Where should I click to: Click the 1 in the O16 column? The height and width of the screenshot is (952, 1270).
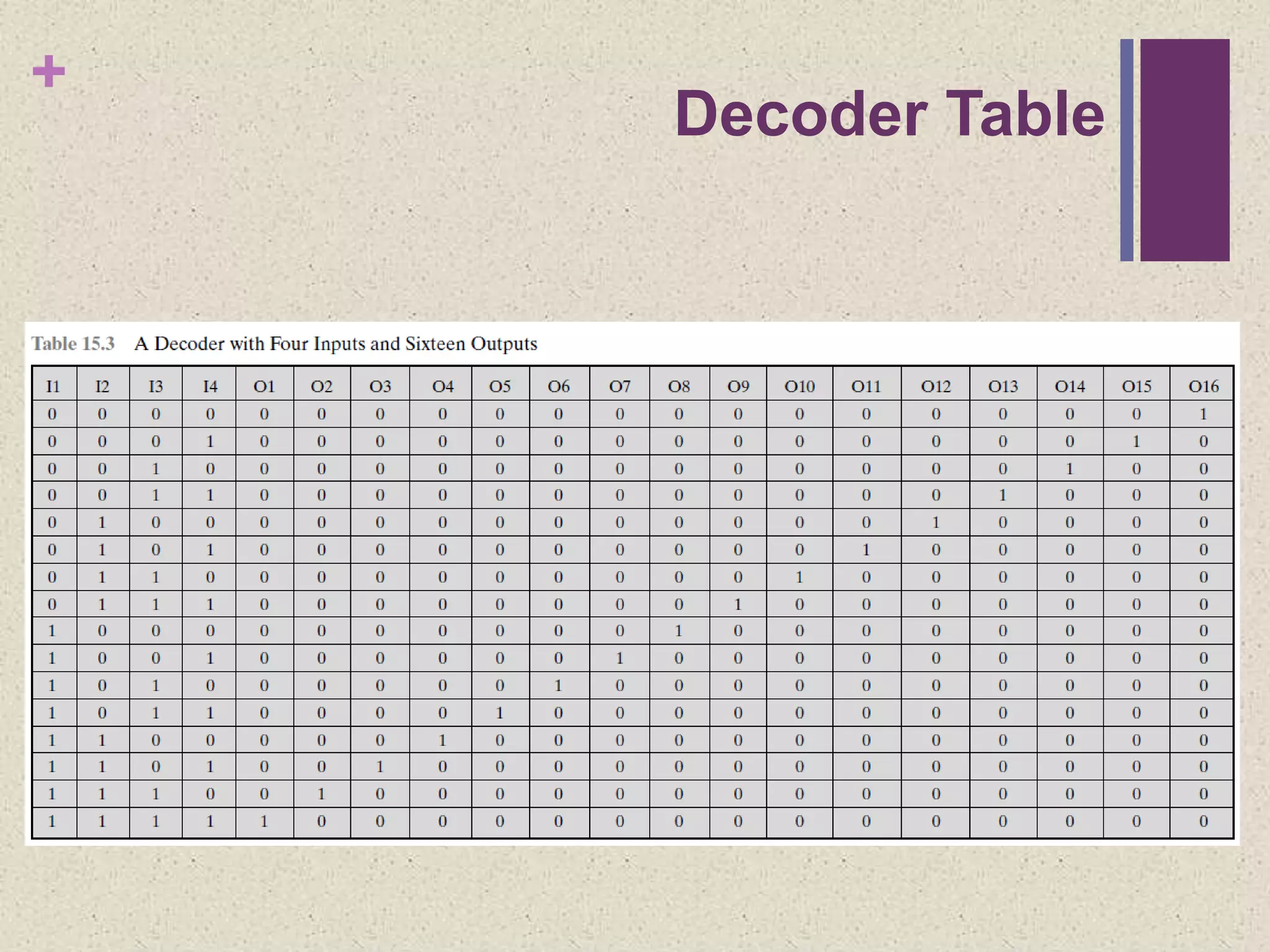(1203, 414)
